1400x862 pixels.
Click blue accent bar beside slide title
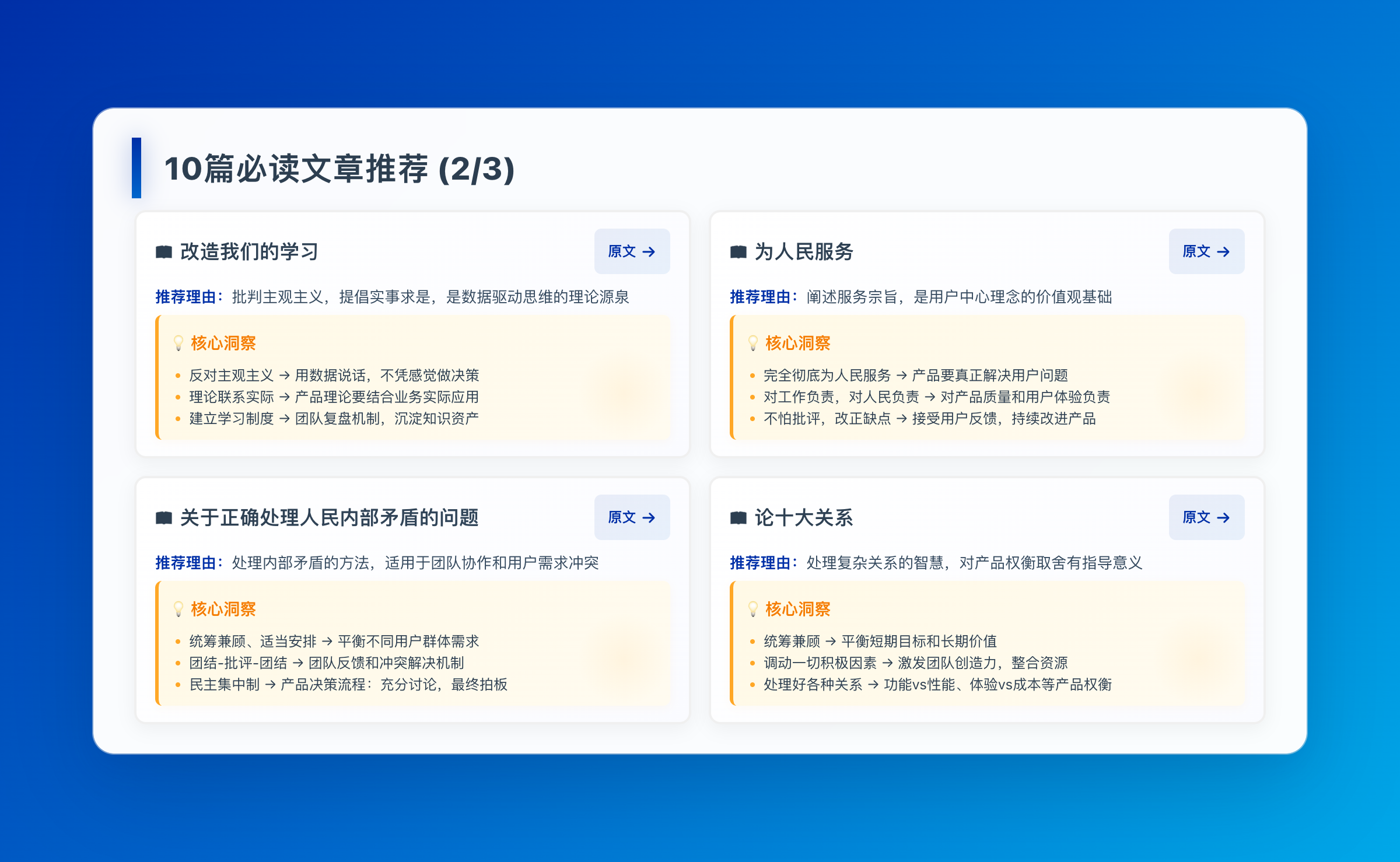pos(136,168)
